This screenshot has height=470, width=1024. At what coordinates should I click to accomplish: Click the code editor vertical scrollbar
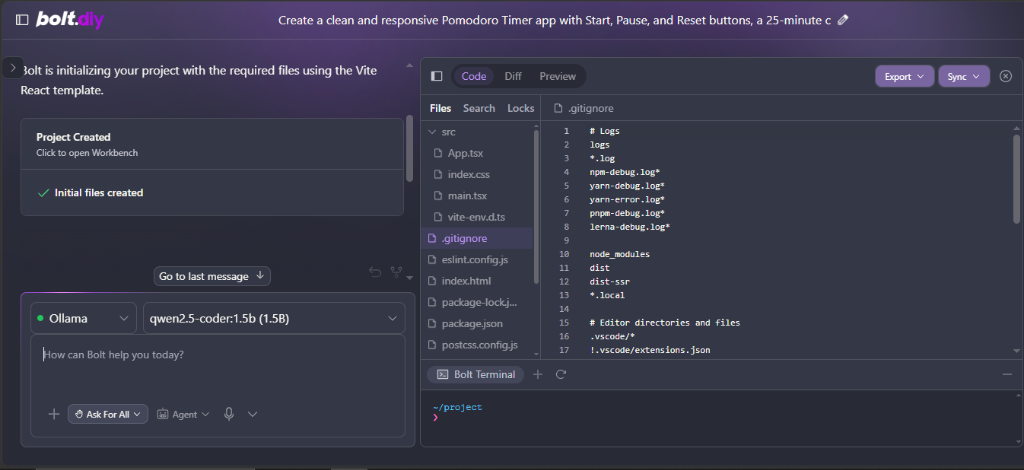[1016, 179]
